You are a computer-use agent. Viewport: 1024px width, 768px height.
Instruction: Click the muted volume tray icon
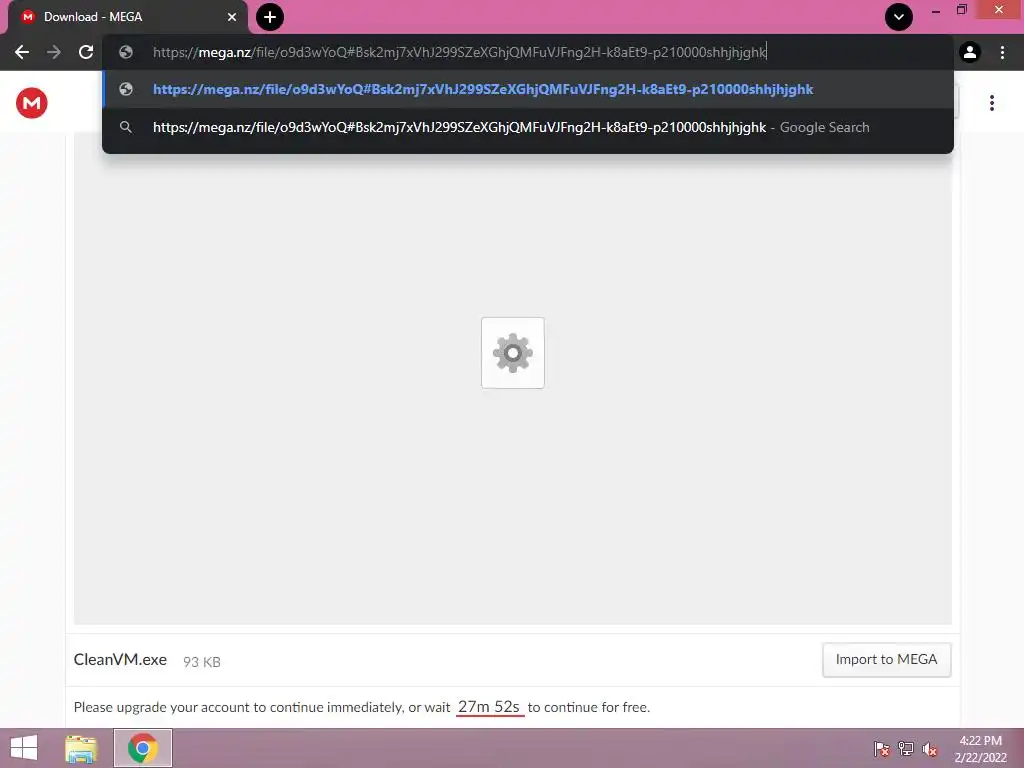point(930,749)
